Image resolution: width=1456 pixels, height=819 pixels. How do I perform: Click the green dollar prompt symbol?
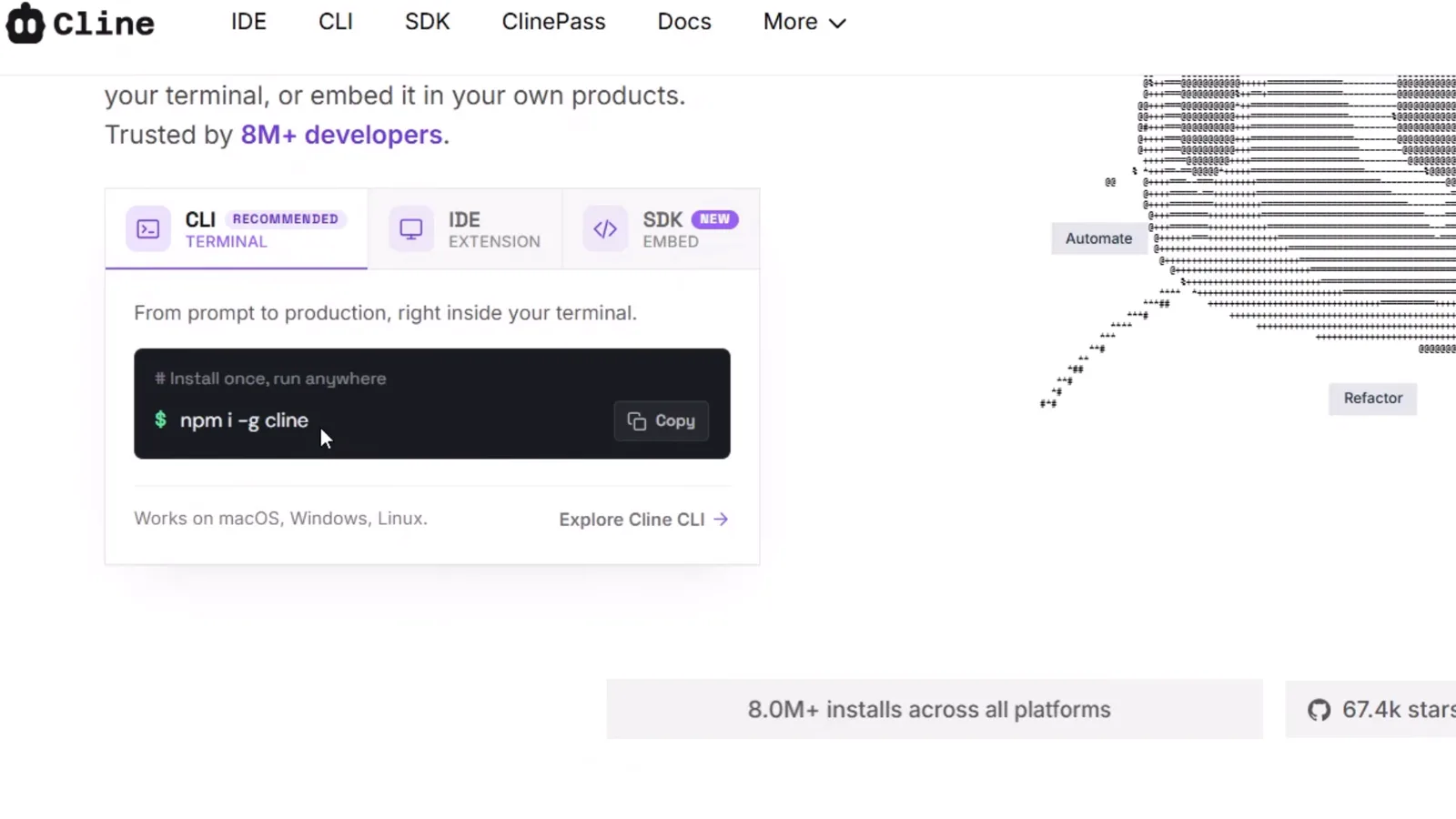(160, 420)
